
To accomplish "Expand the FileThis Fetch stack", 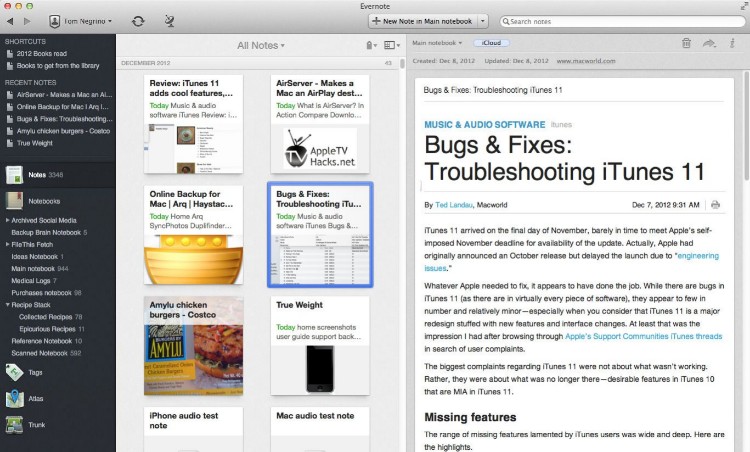I will tap(7, 244).
